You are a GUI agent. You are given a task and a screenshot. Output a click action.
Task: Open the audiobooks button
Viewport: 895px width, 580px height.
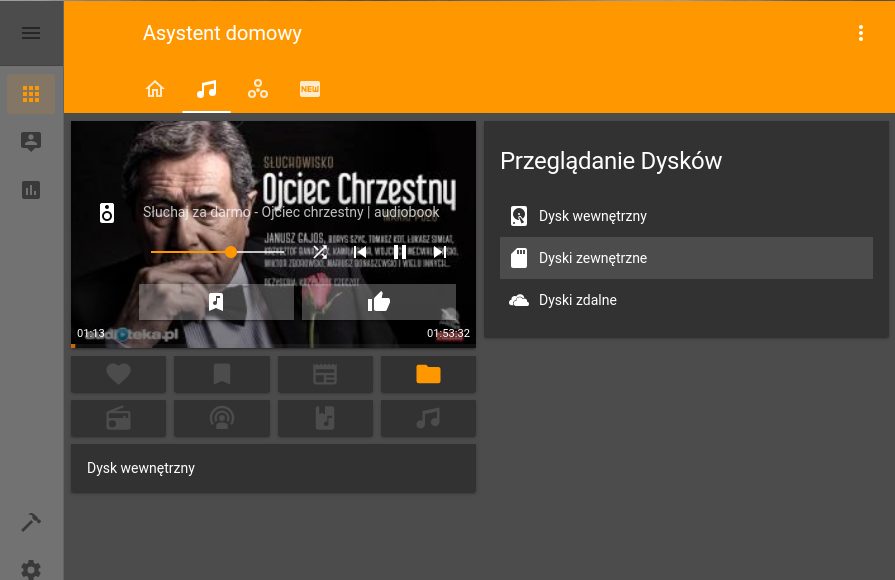325,418
